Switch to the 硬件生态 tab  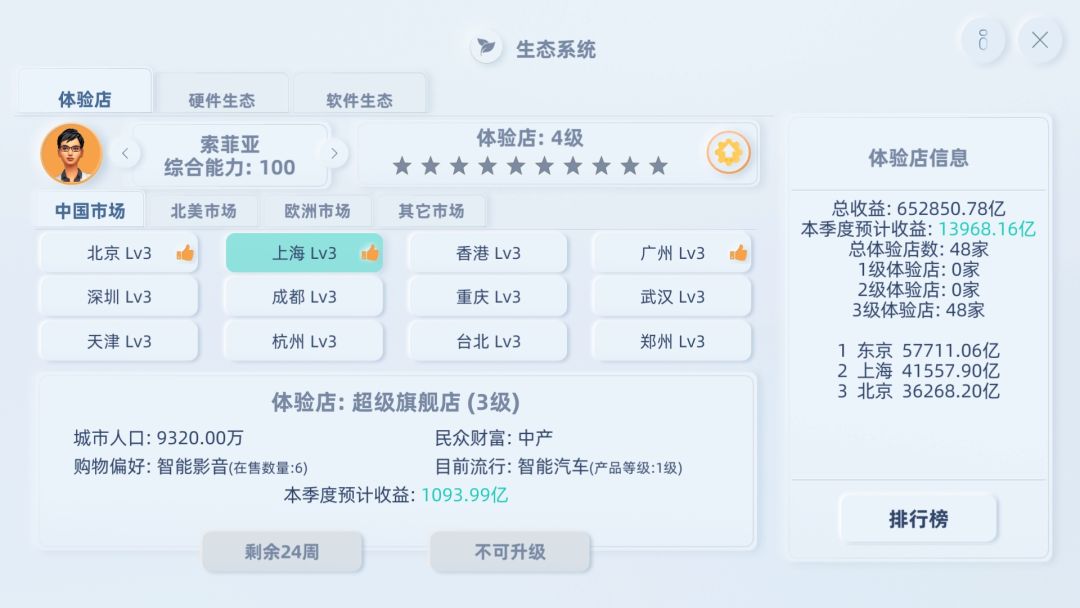[222, 101]
